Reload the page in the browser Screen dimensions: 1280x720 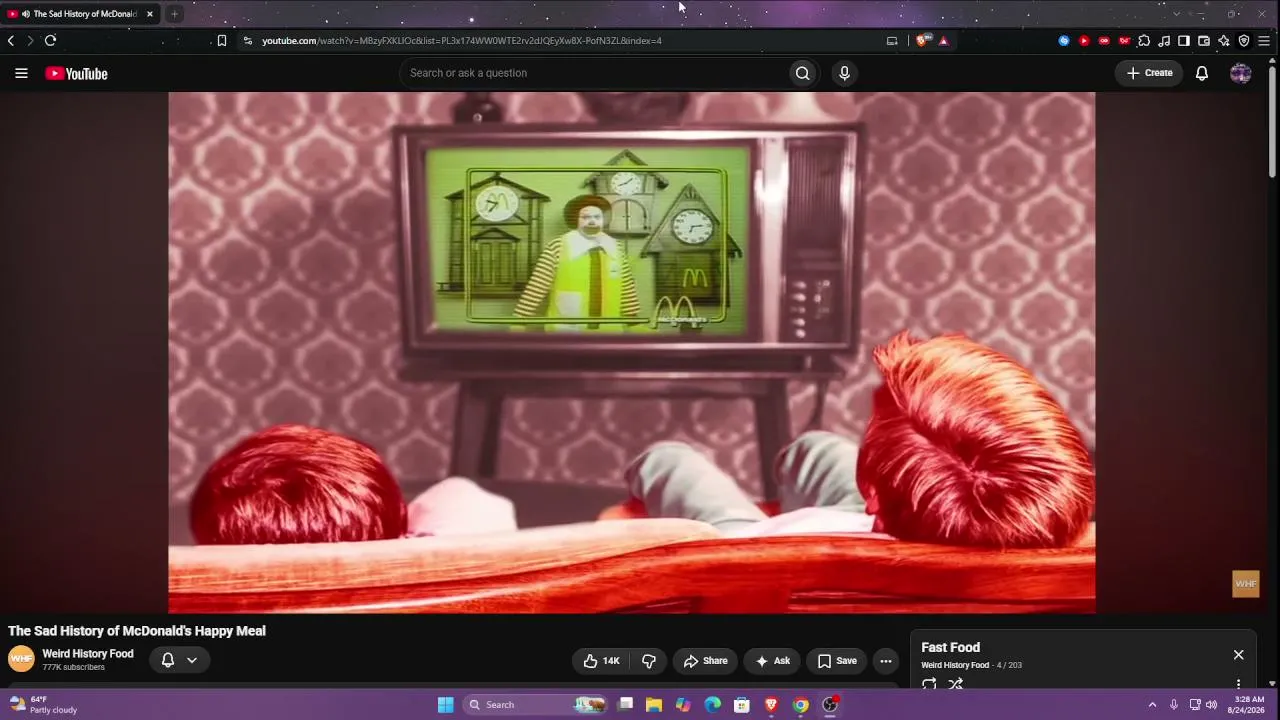pos(50,41)
